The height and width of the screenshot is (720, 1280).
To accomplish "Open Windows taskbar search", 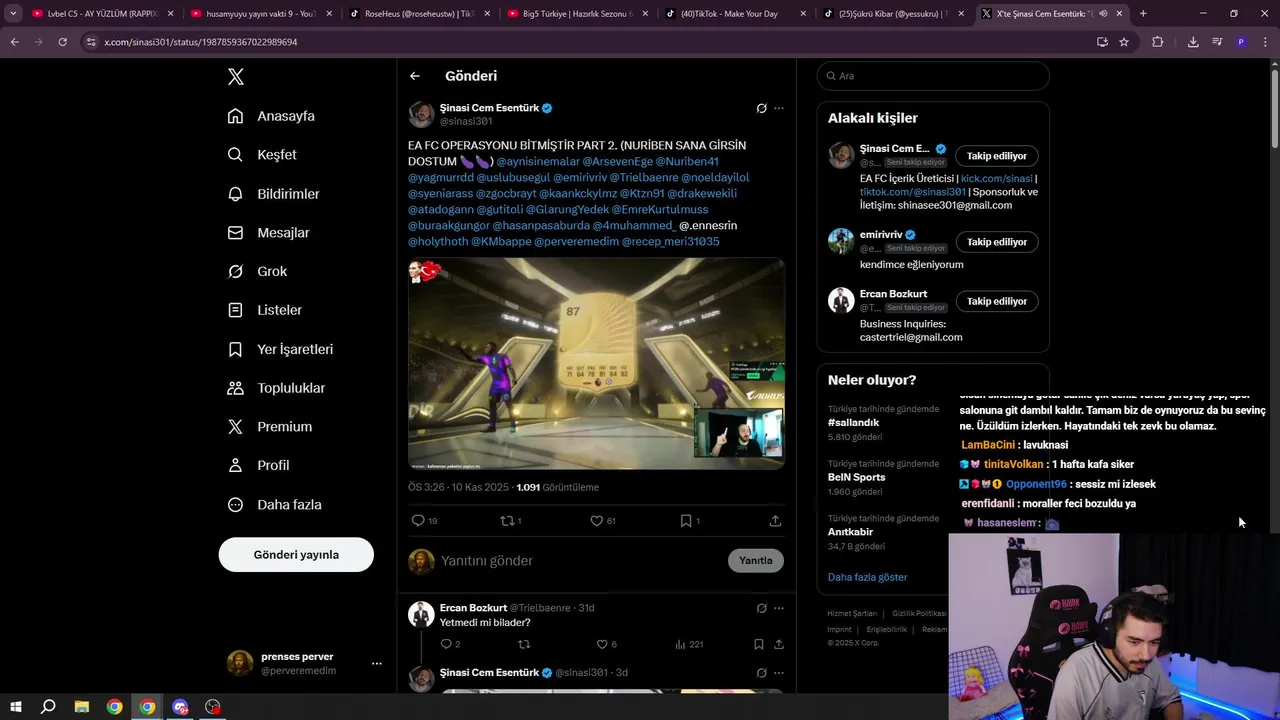I will (48, 707).
